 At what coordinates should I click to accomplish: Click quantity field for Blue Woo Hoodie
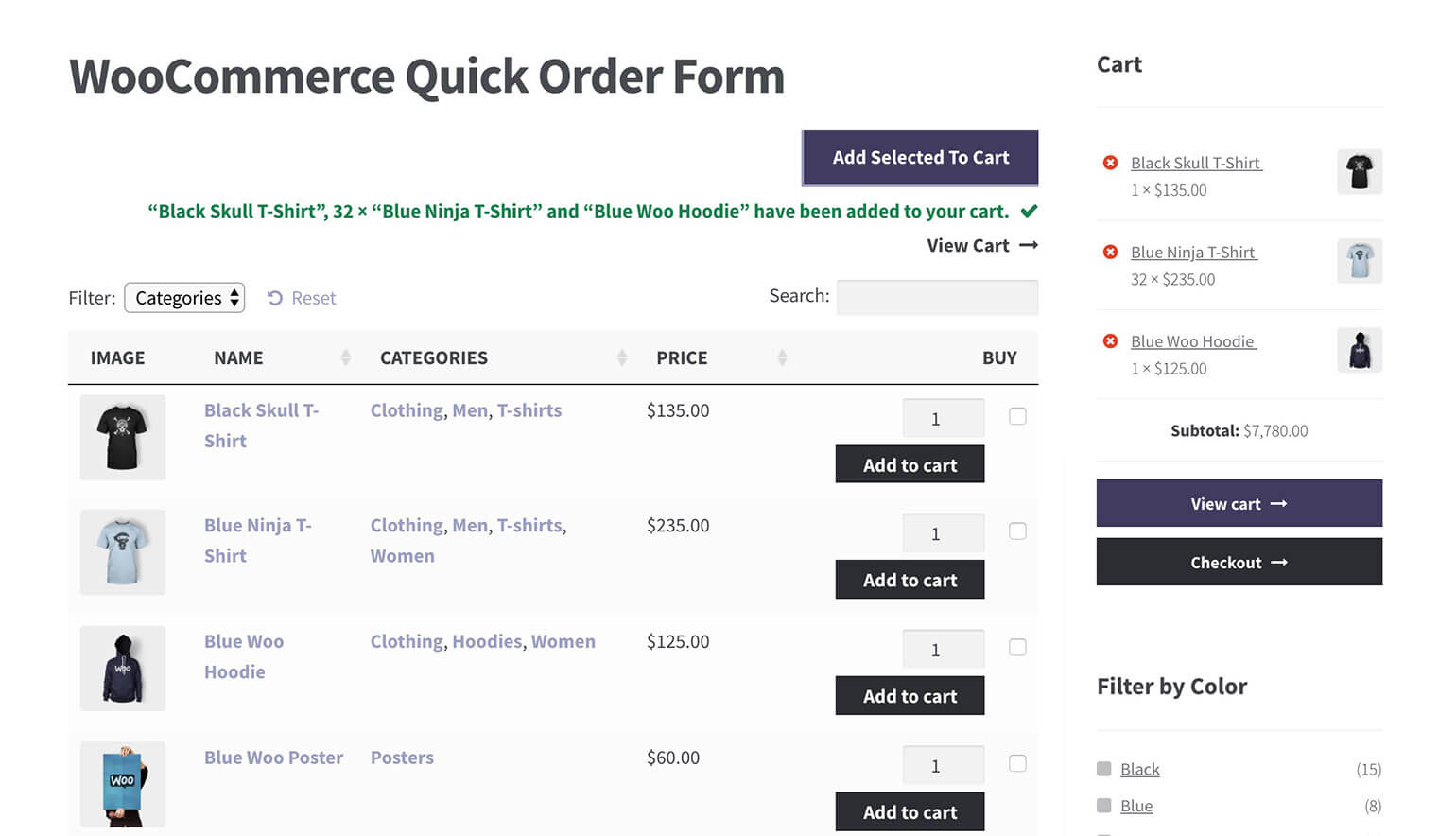[x=943, y=650]
